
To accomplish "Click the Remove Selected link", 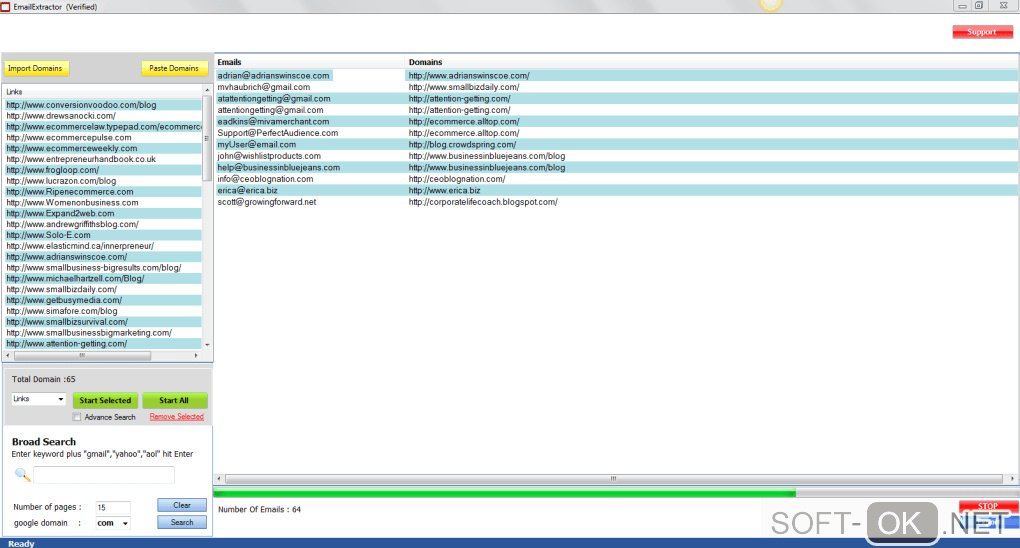I will [177, 417].
